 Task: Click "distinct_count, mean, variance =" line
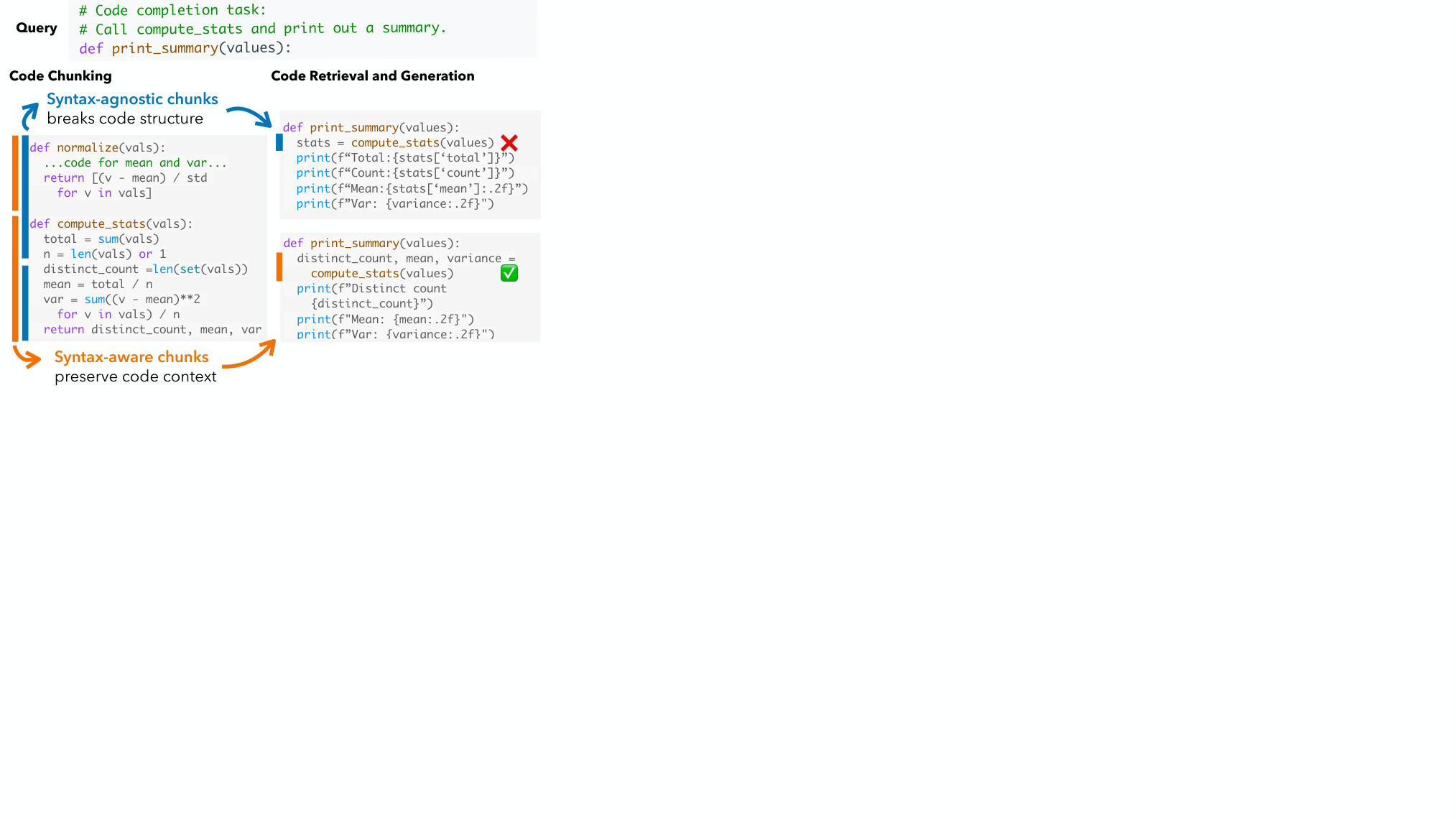tap(406, 259)
